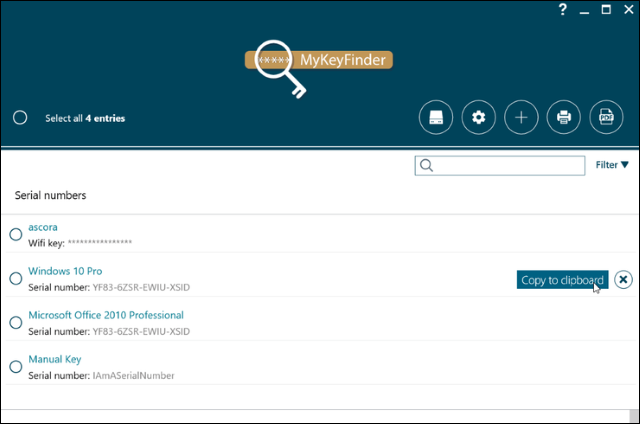Toggle Select all 4 entries radio
This screenshot has width=640, height=424.
[x=20, y=118]
